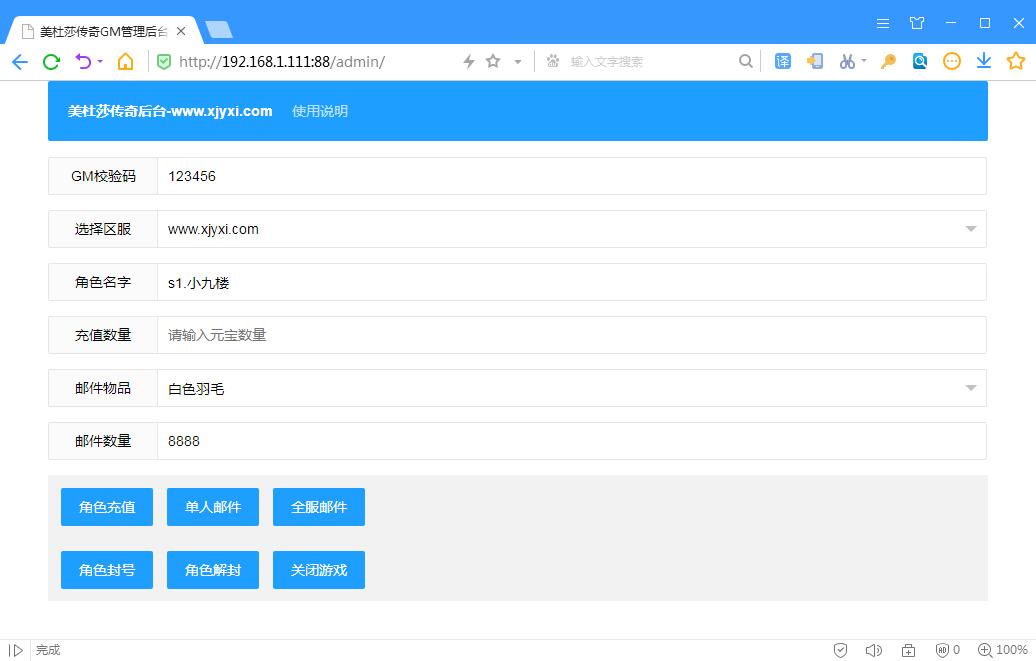Open the 使用说明 link in header
The width and height of the screenshot is (1036, 661).
pyautogui.click(x=320, y=111)
